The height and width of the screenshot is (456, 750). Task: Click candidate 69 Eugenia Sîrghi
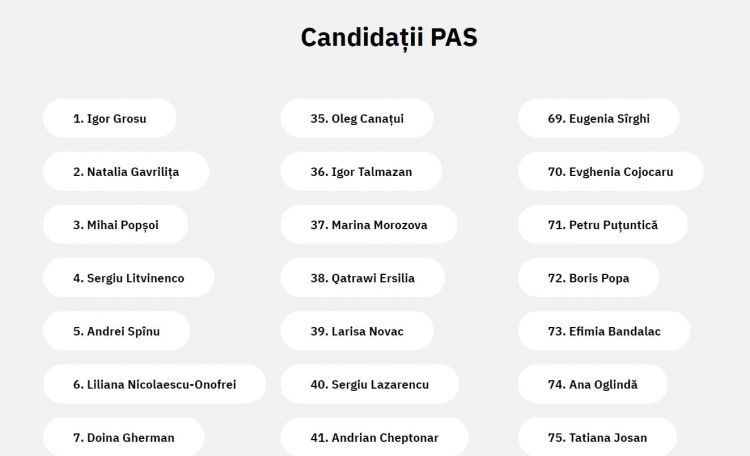coord(598,118)
